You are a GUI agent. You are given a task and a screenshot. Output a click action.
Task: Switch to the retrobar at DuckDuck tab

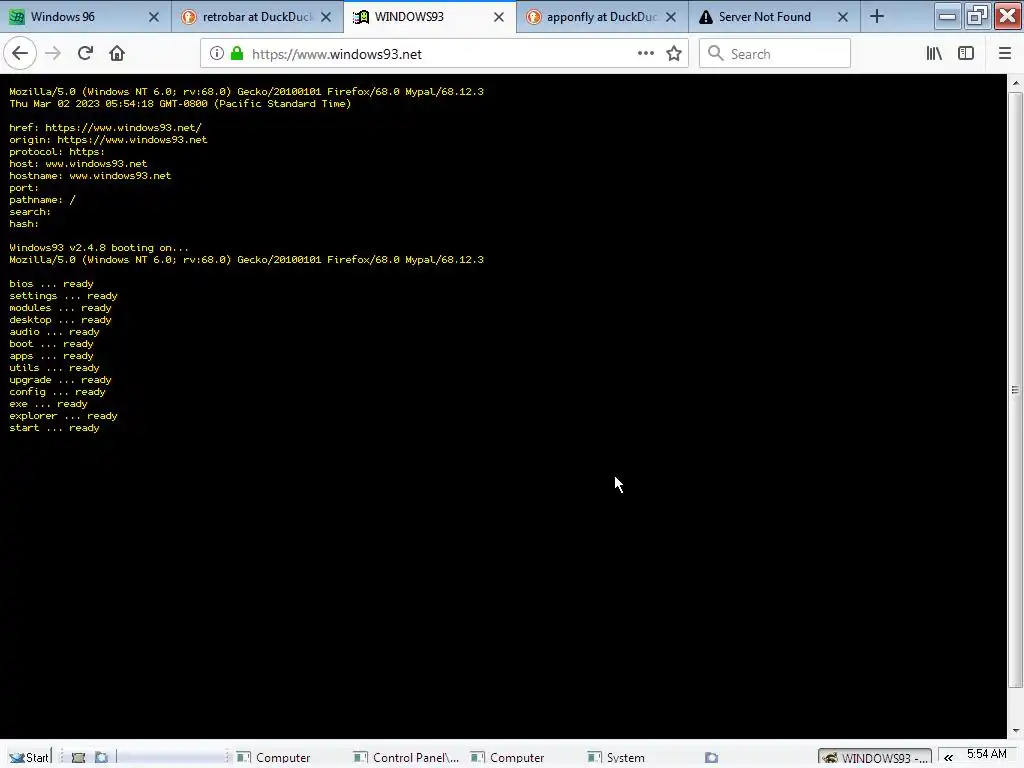(x=257, y=17)
